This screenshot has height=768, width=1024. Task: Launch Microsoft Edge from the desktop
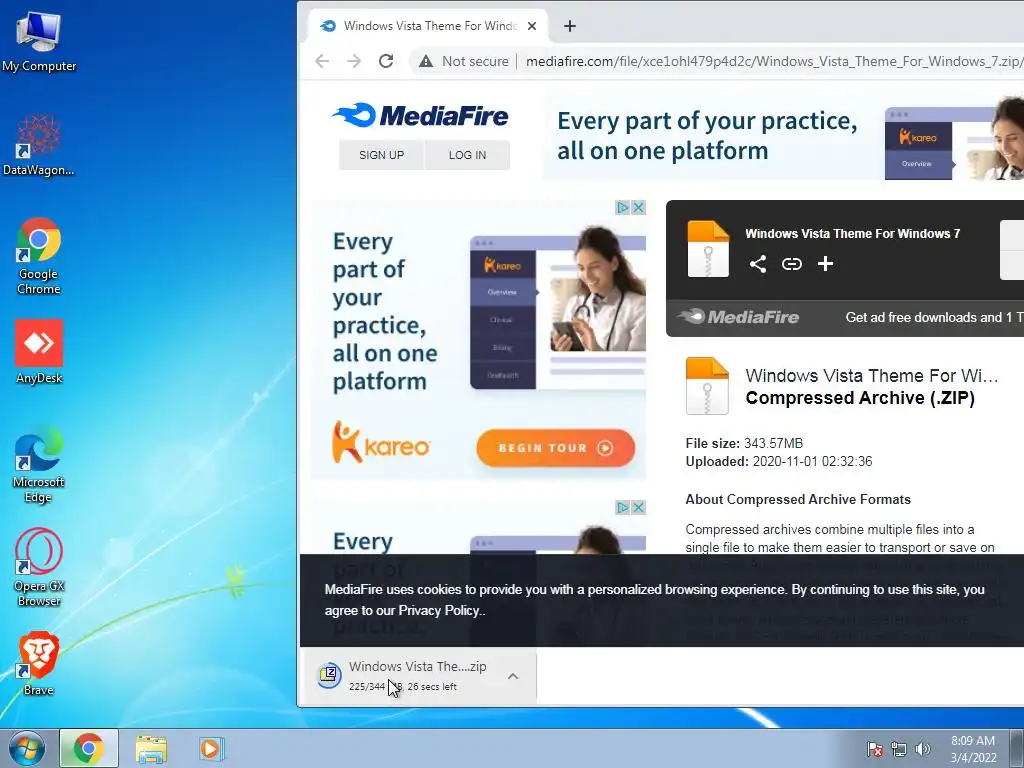(39, 464)
